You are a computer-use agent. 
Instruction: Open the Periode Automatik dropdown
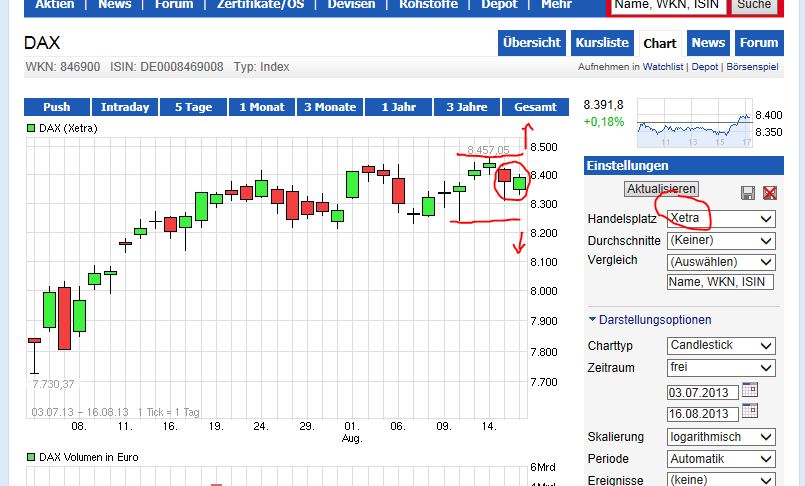tap(721, 459)
